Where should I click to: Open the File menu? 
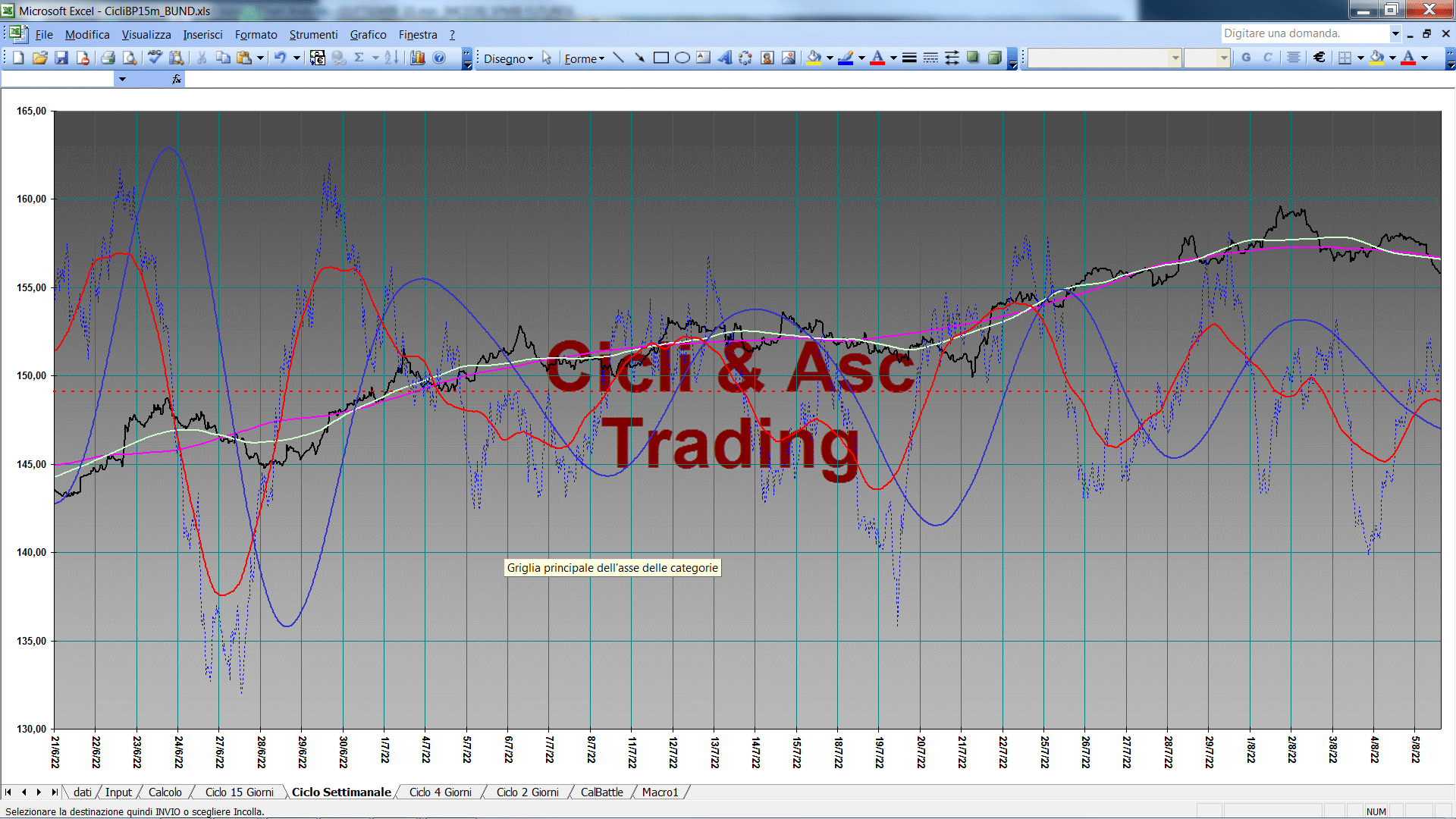pyautogui.click(x=44, y=35)
